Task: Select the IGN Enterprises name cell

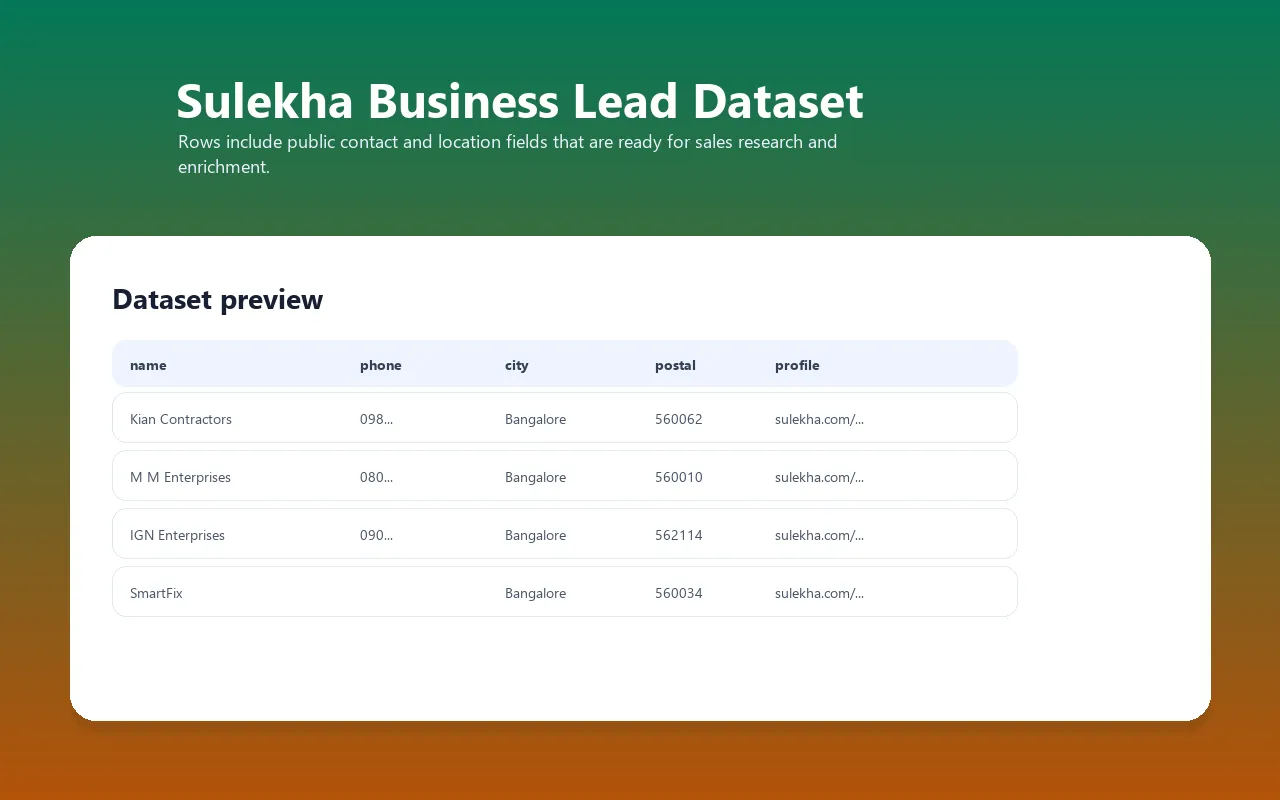Action: point(177,535)
